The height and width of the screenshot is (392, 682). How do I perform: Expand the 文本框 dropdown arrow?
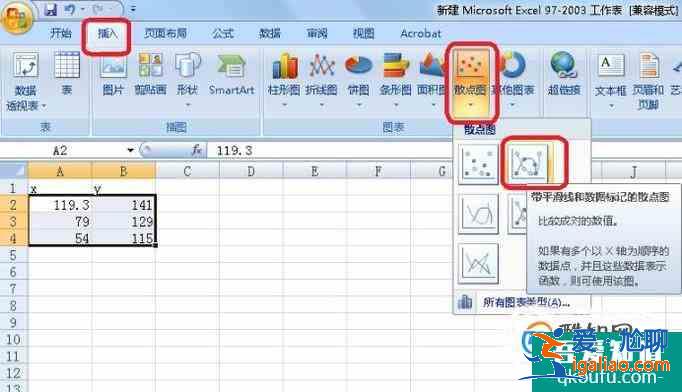pyautogui.click(x=611, y=106)
